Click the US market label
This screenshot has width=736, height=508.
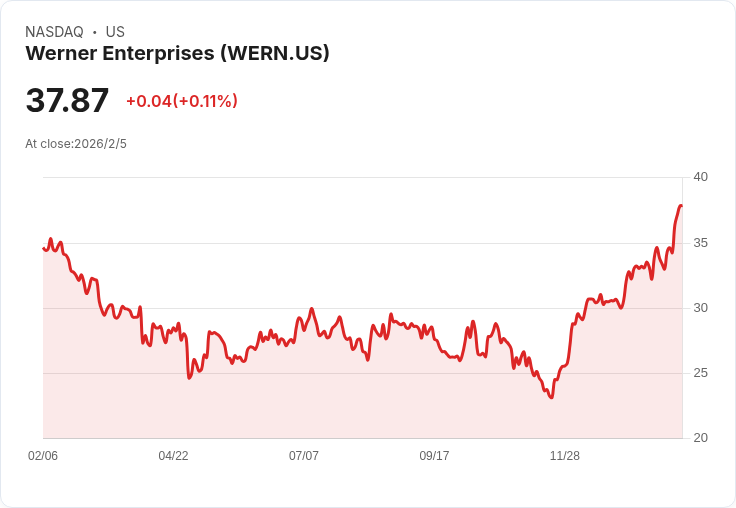click(115, 32)
